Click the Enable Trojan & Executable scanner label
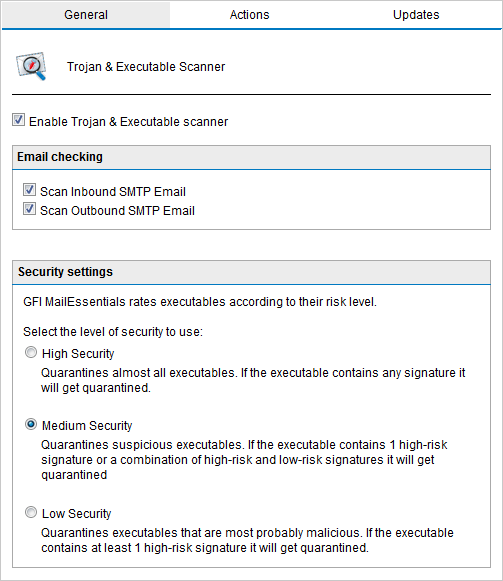 coord(128,122)
